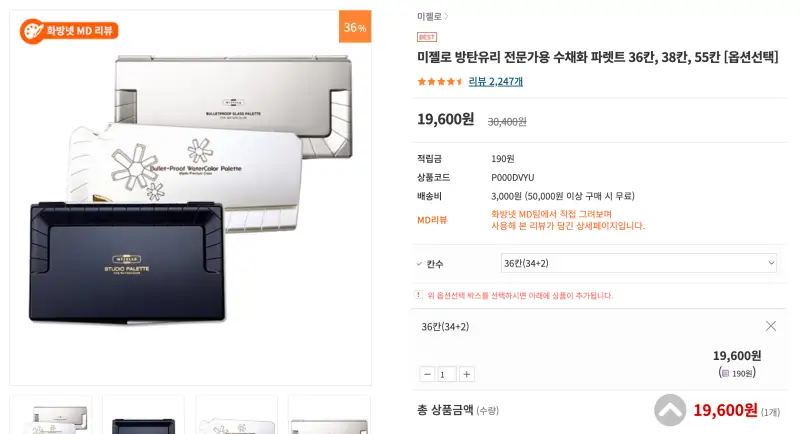Click the 화방넷 MD 리뷰 palette badge
Viewport: 800px width, 434px height.
click(x=69, y=31)
